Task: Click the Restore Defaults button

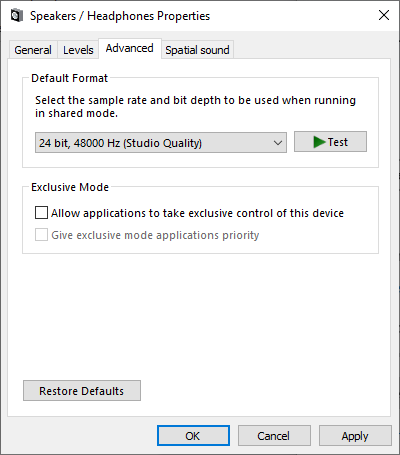Action: click(x=82, y=391)
